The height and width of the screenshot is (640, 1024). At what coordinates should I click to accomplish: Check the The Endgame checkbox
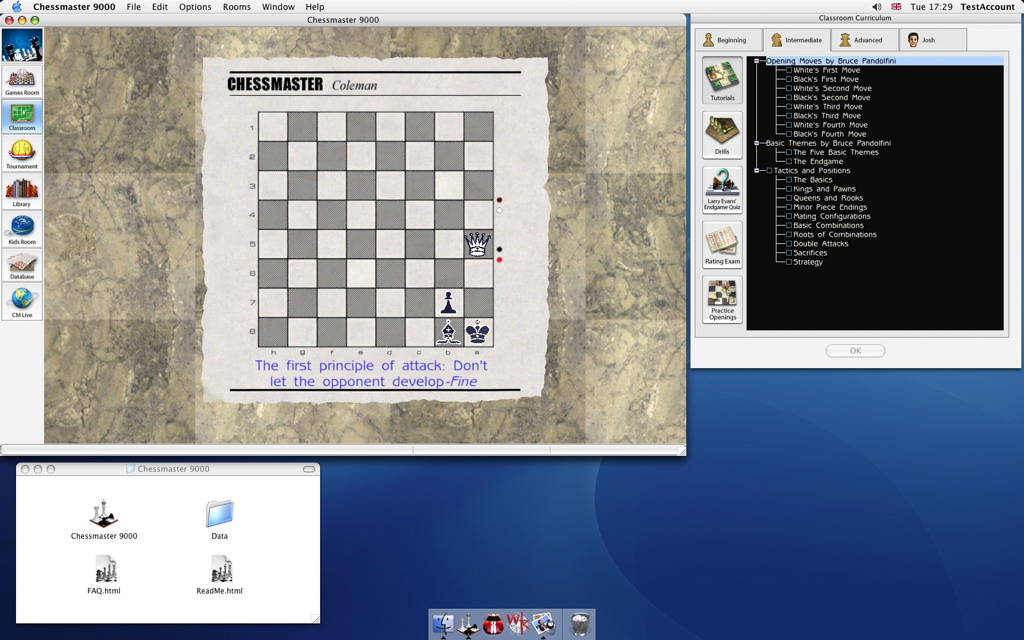pyautogui.click(x=789, y=161)
